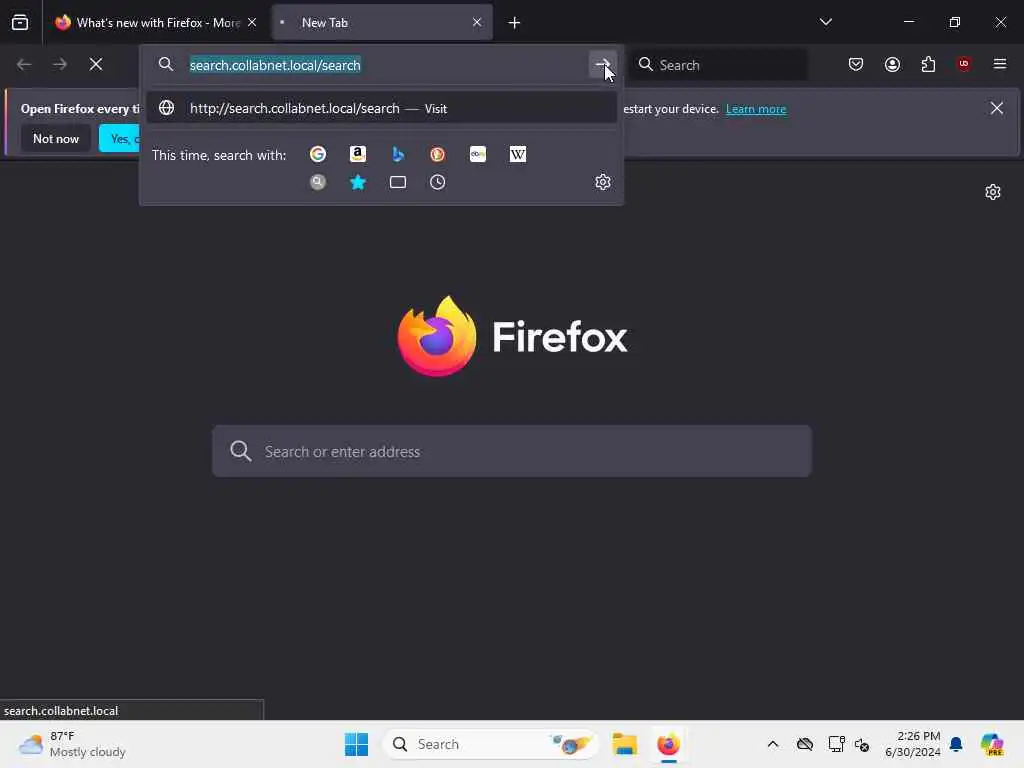Close the New Tab tab
This screenshot has width=1024, height=768.
[477, 23]
